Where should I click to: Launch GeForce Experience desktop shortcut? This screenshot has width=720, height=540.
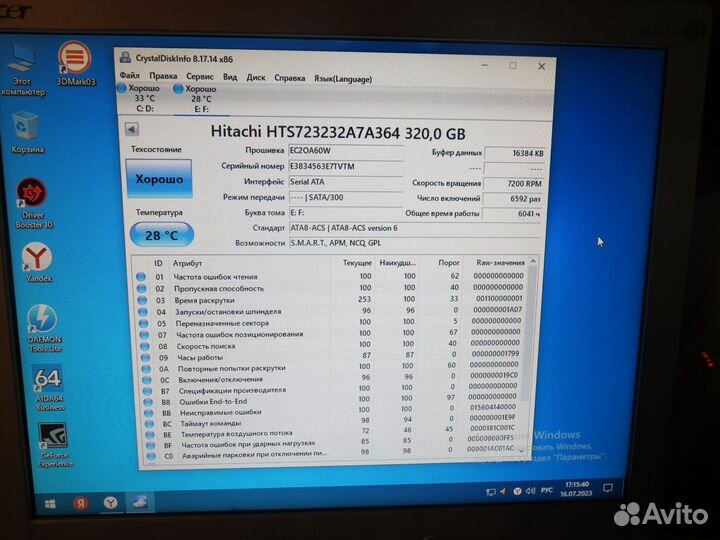point(55,445)
